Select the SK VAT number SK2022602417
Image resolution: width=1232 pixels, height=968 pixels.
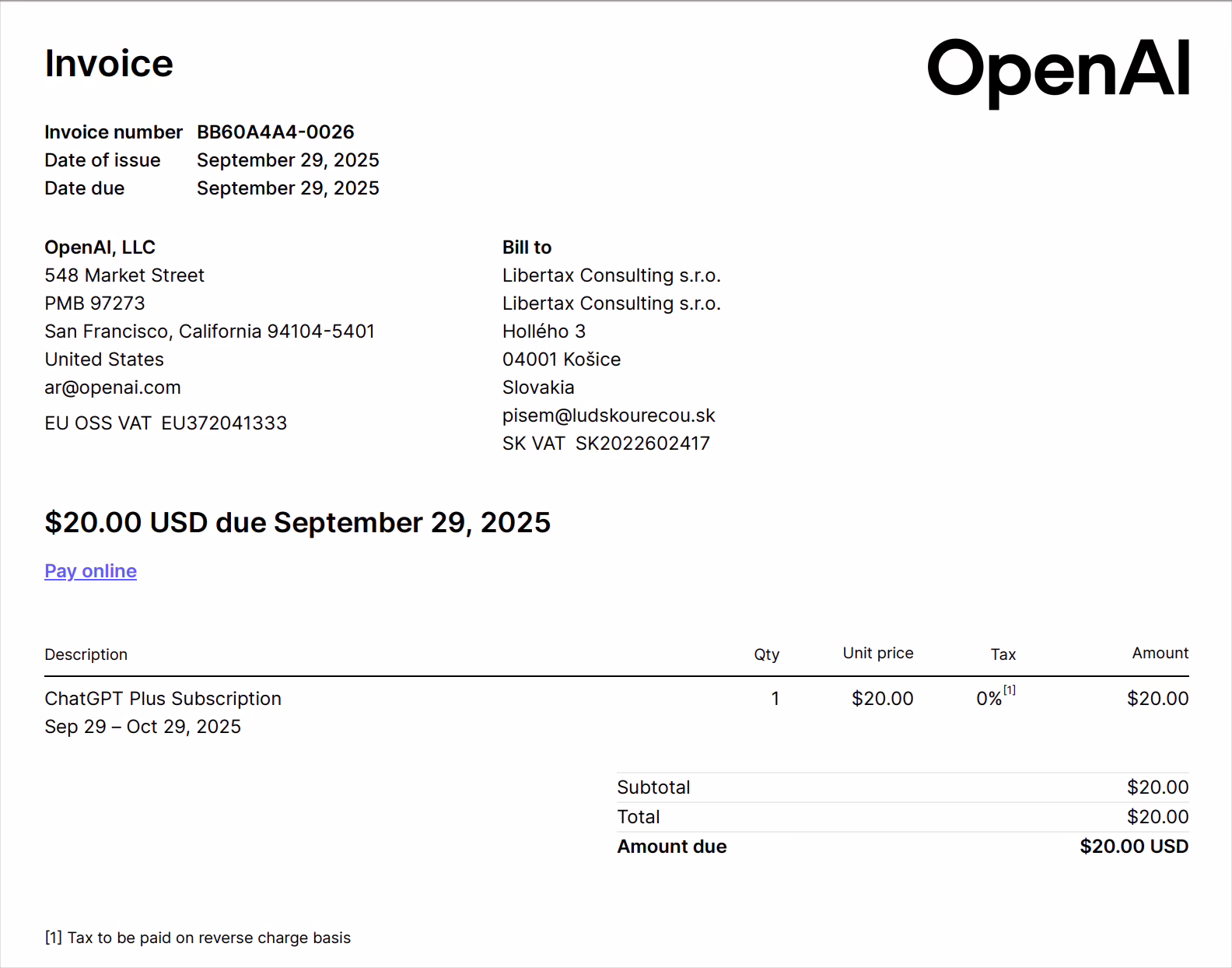pos(642,444)
